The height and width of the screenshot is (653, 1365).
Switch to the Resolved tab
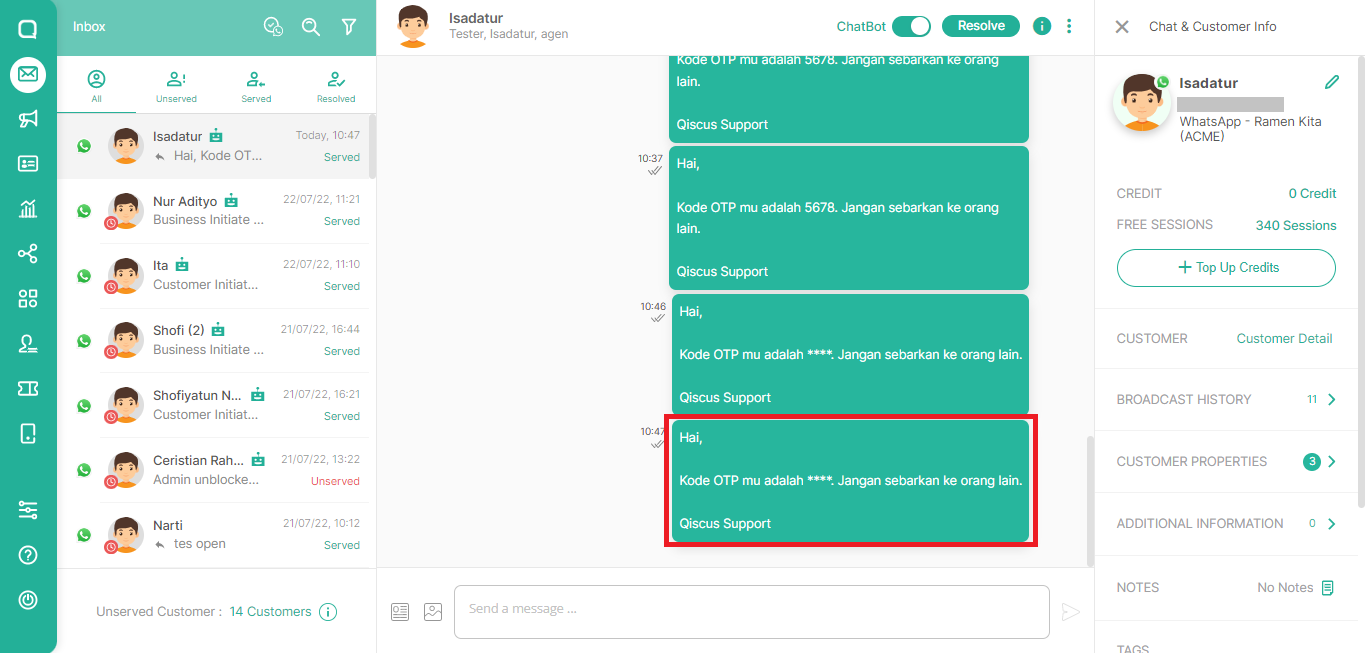[335, 85]
